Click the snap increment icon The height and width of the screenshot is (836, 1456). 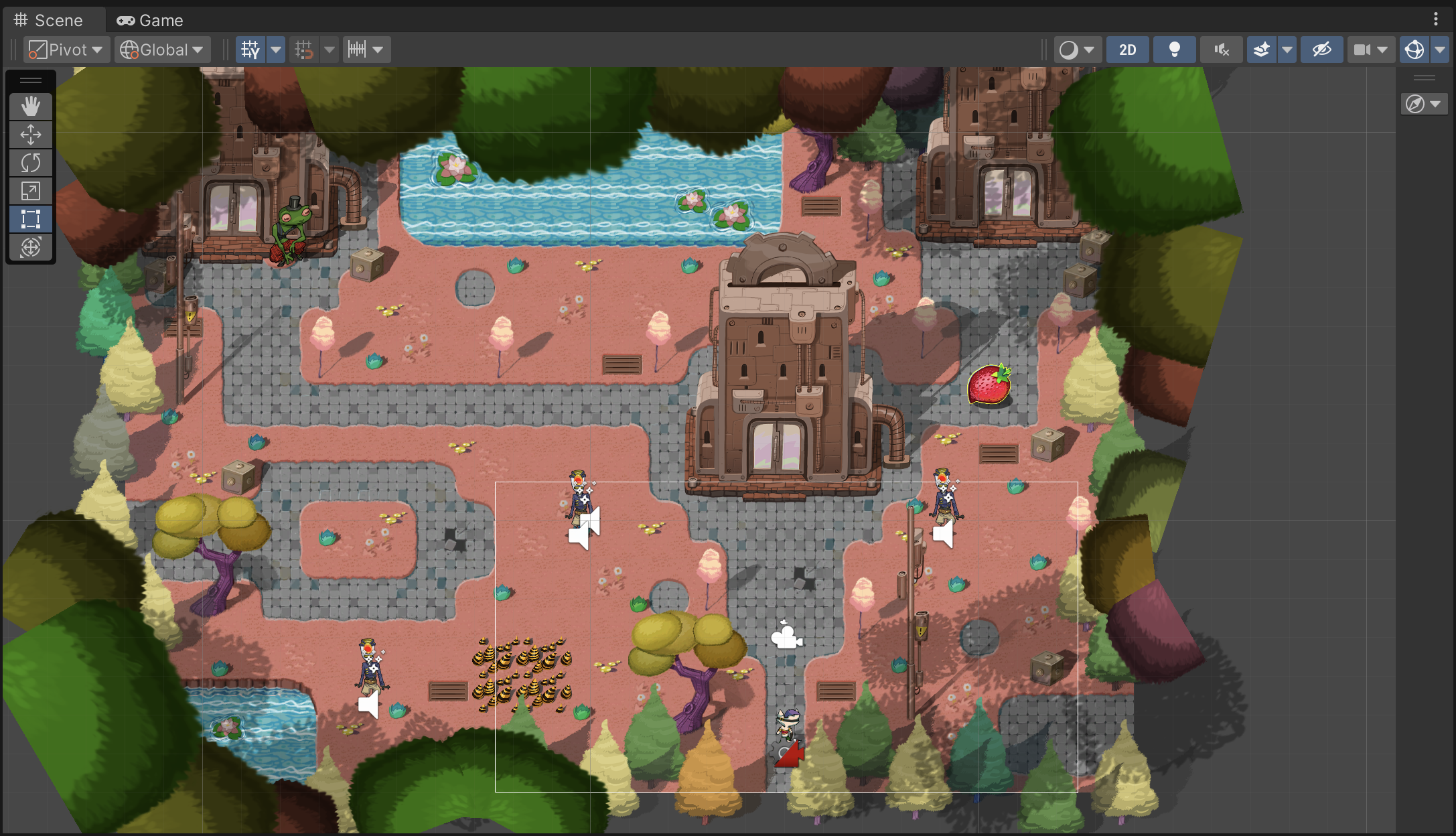point(358,50)
